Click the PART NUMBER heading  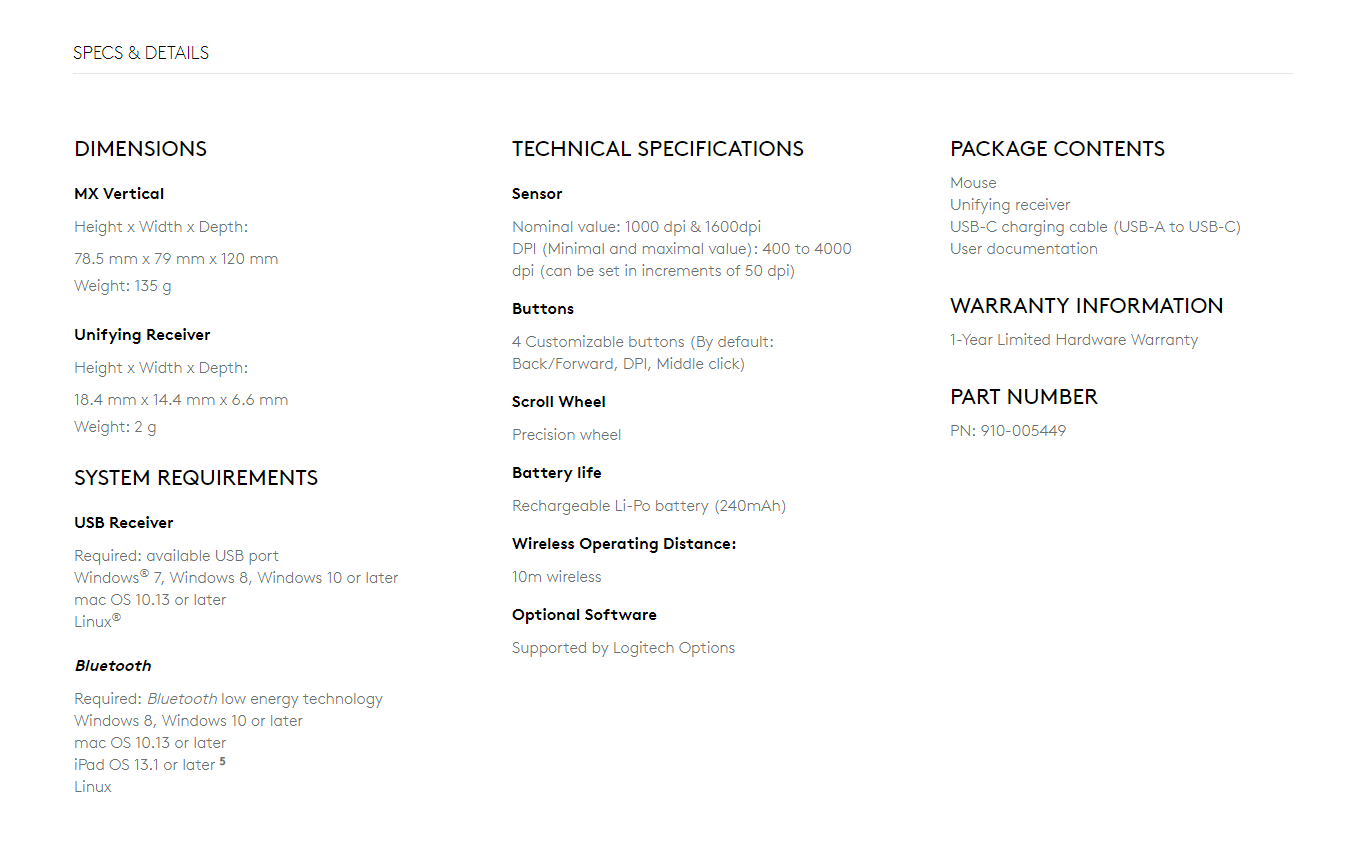coord(1024,397)
